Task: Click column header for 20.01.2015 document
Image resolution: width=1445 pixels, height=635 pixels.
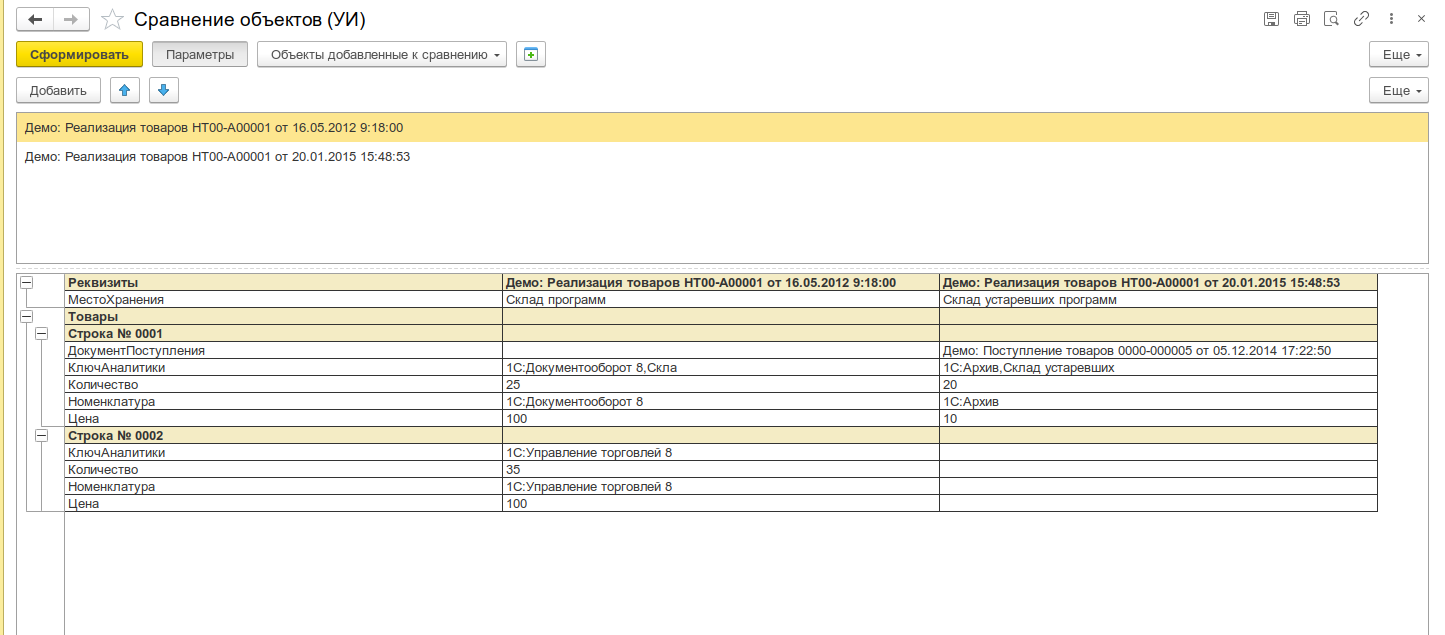Action: pos(1159,283)
